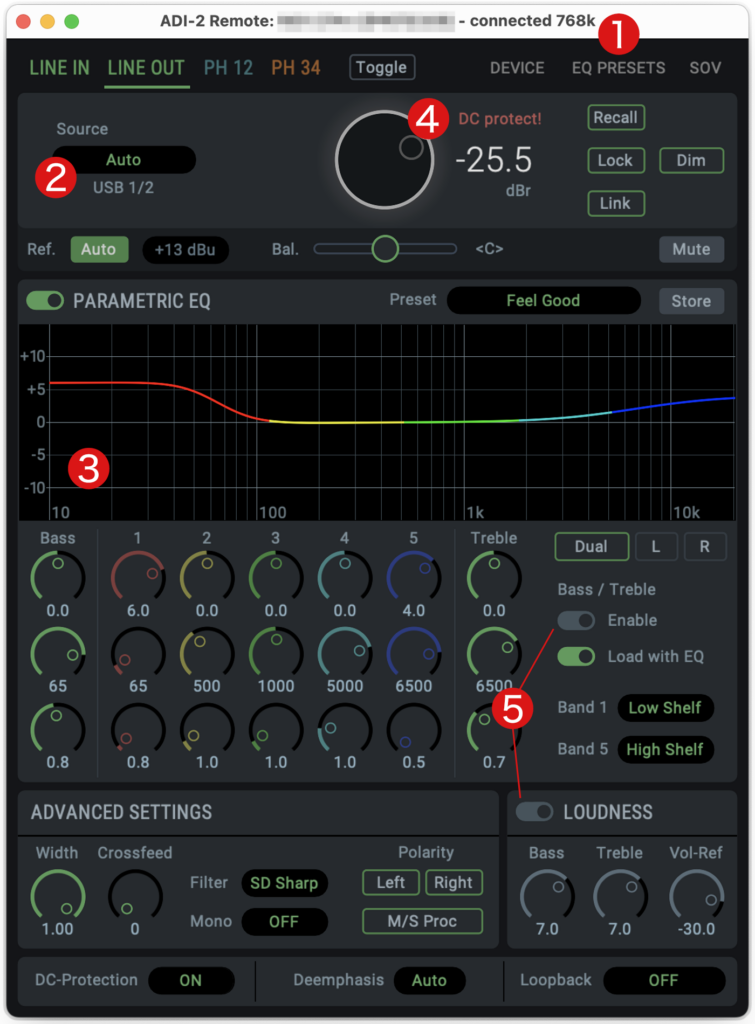Invert Left channel polarity

point(391,883)
